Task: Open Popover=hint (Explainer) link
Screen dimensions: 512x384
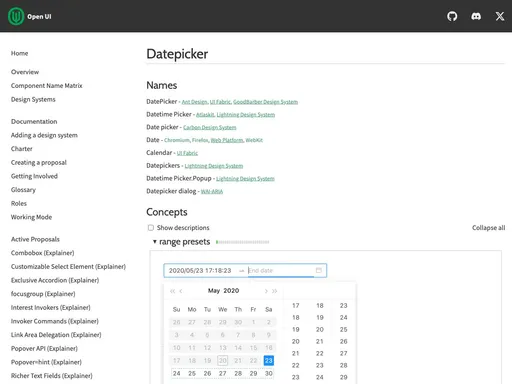Action: coord(46,362)
